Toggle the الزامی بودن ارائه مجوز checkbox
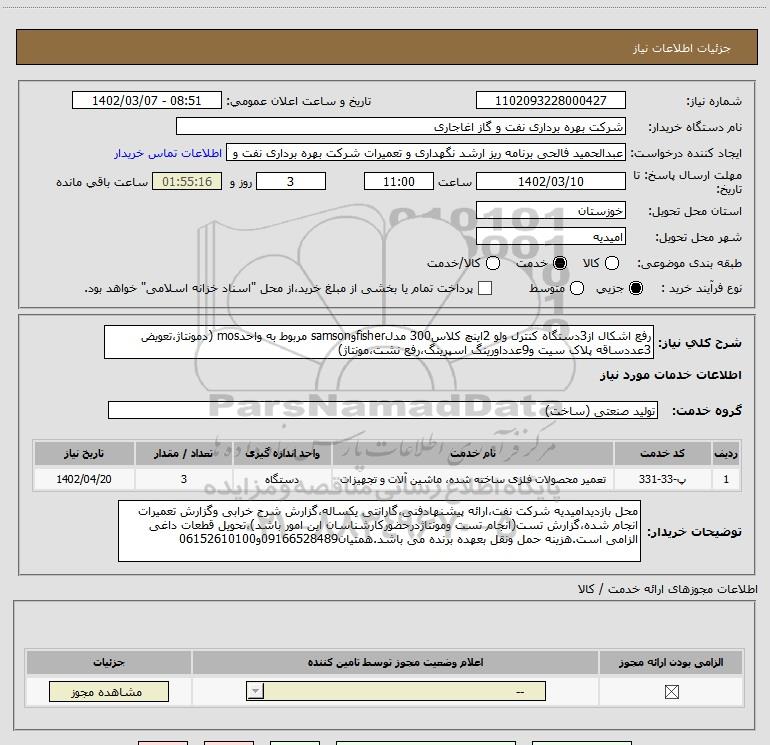The height and width of the screenshot is (745, 770). click(671, 692)
